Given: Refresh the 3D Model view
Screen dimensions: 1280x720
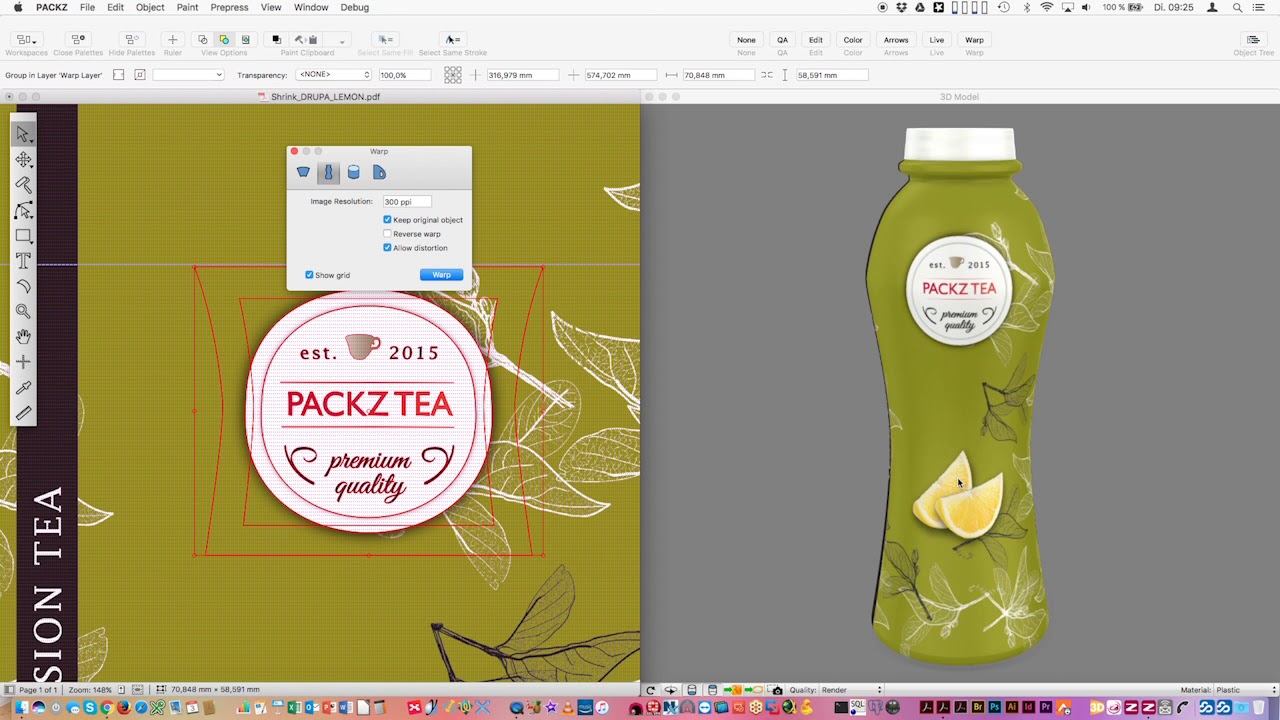Looking at the screenshot, I should [650, 690].
